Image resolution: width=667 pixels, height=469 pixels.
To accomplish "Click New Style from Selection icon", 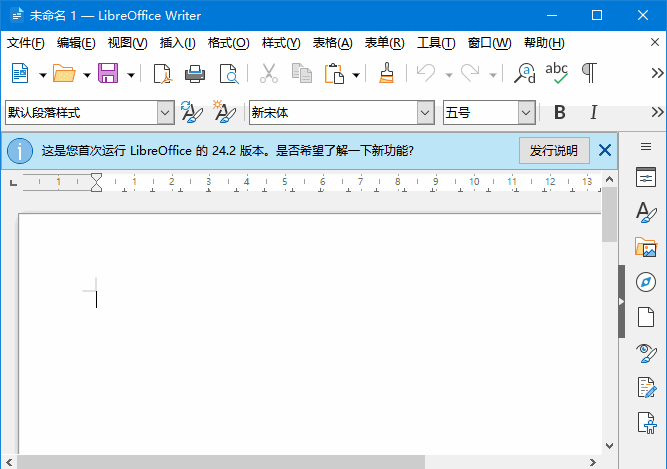I will pyautogui.click(x=224, y=112).
